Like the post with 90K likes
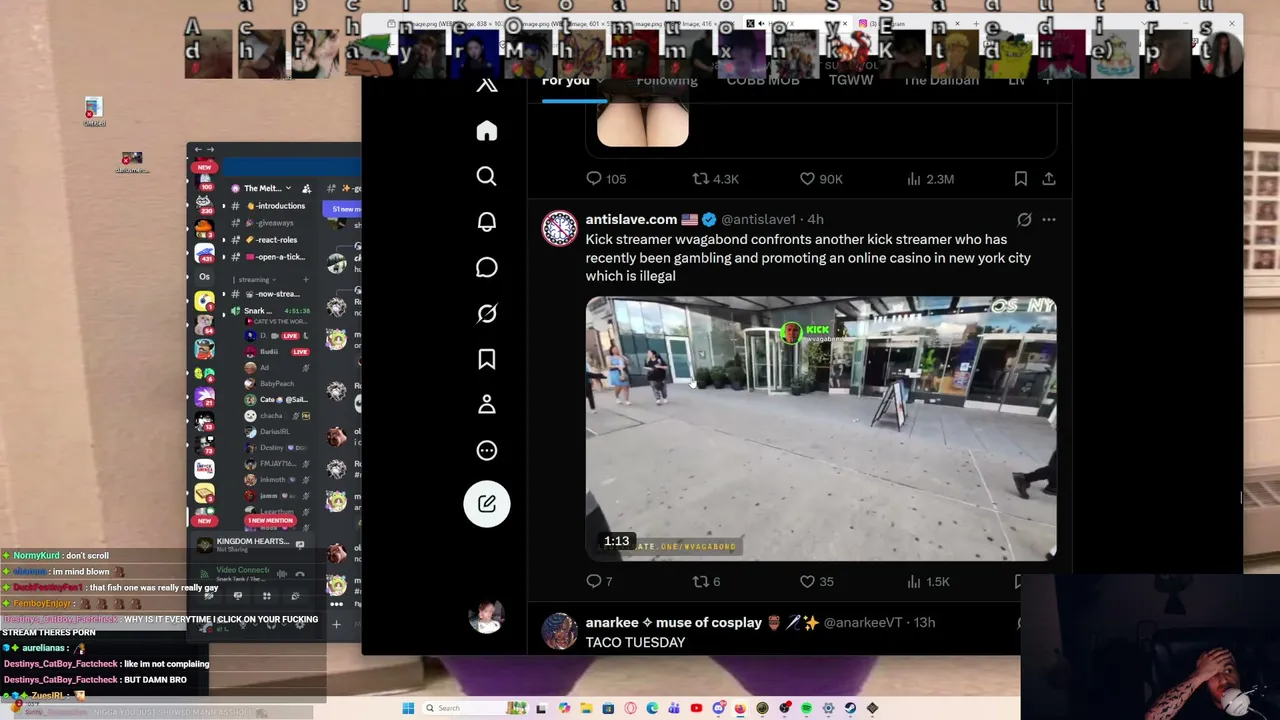Viewport: 1280px width, 720px height. 821,179
